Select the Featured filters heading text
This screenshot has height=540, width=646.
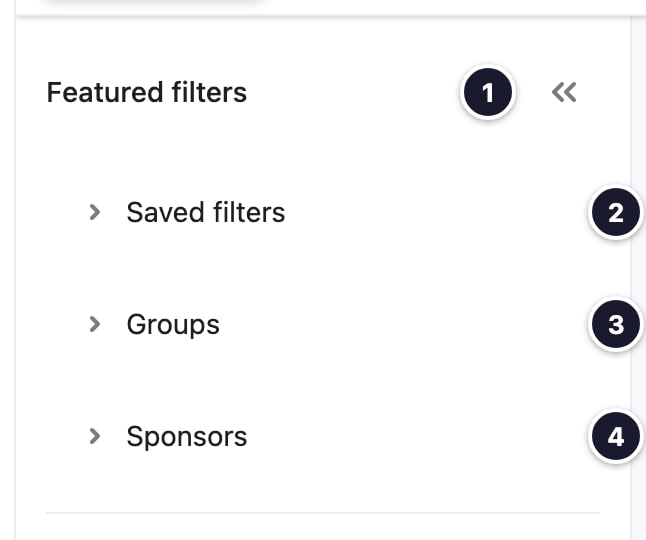click(x=147, y=92)
